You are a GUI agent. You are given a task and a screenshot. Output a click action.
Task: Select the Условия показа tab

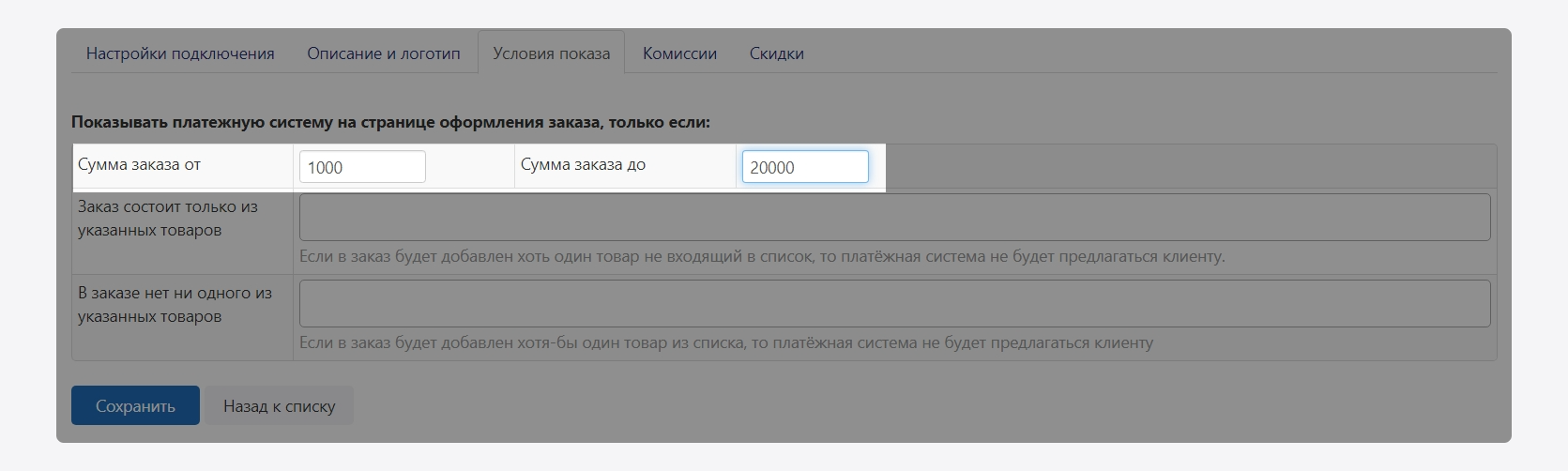551,53
